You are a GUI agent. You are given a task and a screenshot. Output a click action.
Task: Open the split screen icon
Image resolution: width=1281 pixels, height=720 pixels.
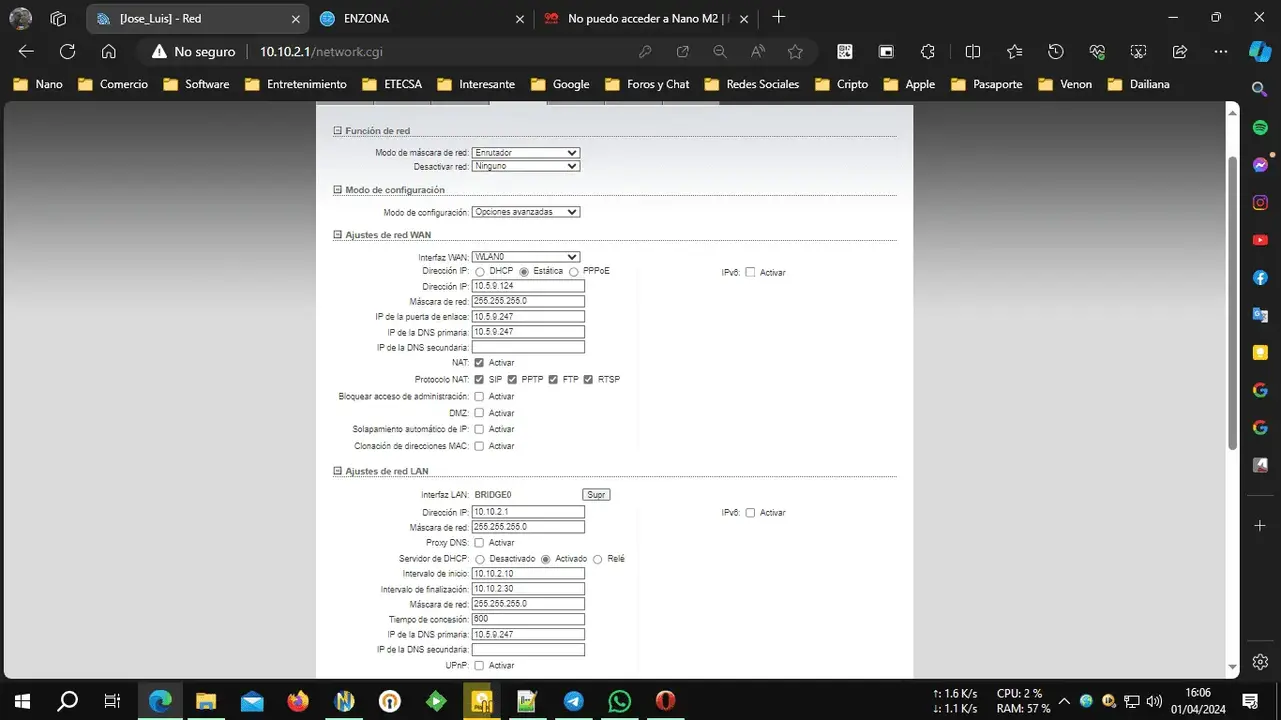[973, 52]
